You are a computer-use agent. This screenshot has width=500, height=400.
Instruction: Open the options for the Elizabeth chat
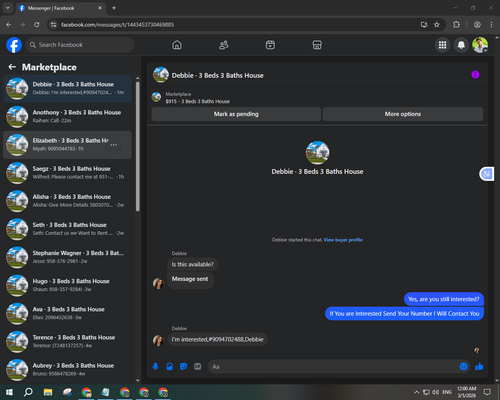click(114, 145)
